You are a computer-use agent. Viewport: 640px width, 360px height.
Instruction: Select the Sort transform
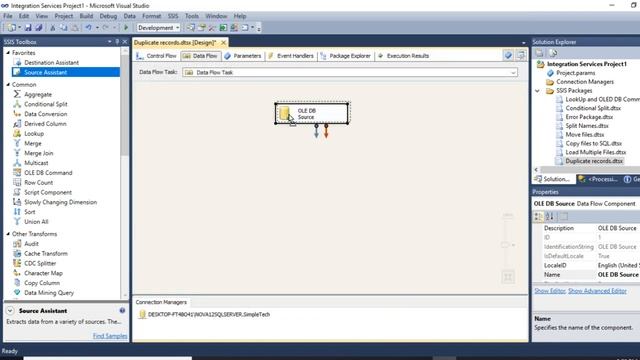click(x=29, y=212)
